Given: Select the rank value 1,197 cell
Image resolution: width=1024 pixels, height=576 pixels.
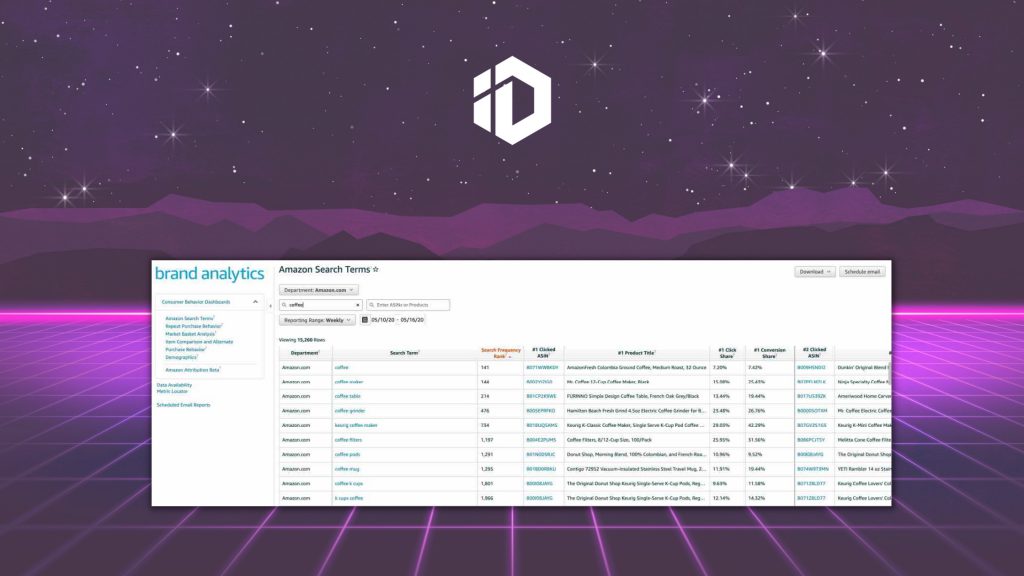Looking at the screenshot, I should tap(500, 440).
